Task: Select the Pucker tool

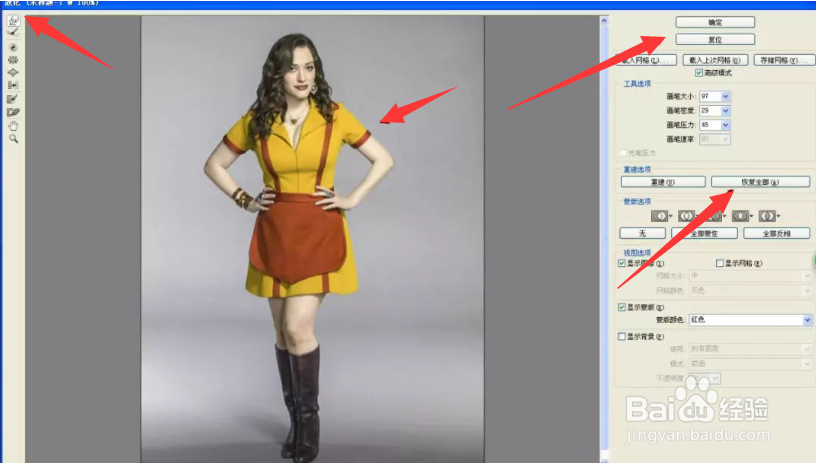Action: tap(14, 60)
